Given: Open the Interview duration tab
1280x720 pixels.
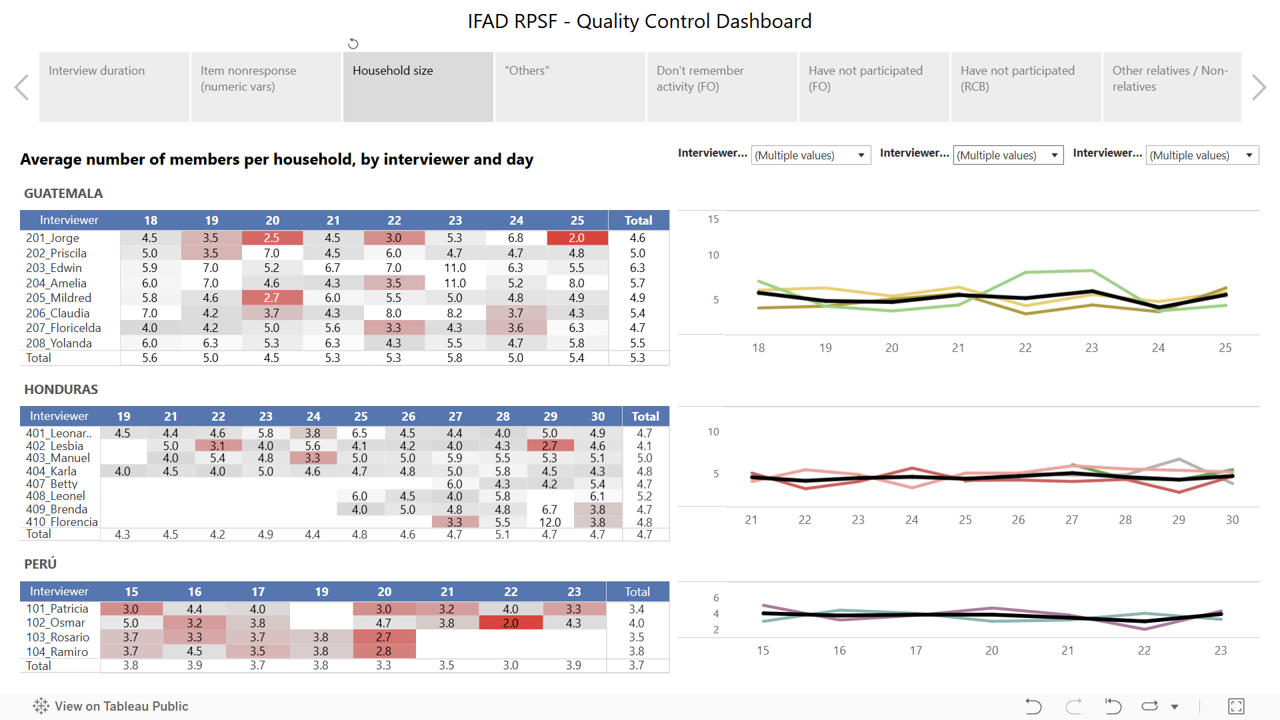Looking at the screenshot, I should coord(114,87).
